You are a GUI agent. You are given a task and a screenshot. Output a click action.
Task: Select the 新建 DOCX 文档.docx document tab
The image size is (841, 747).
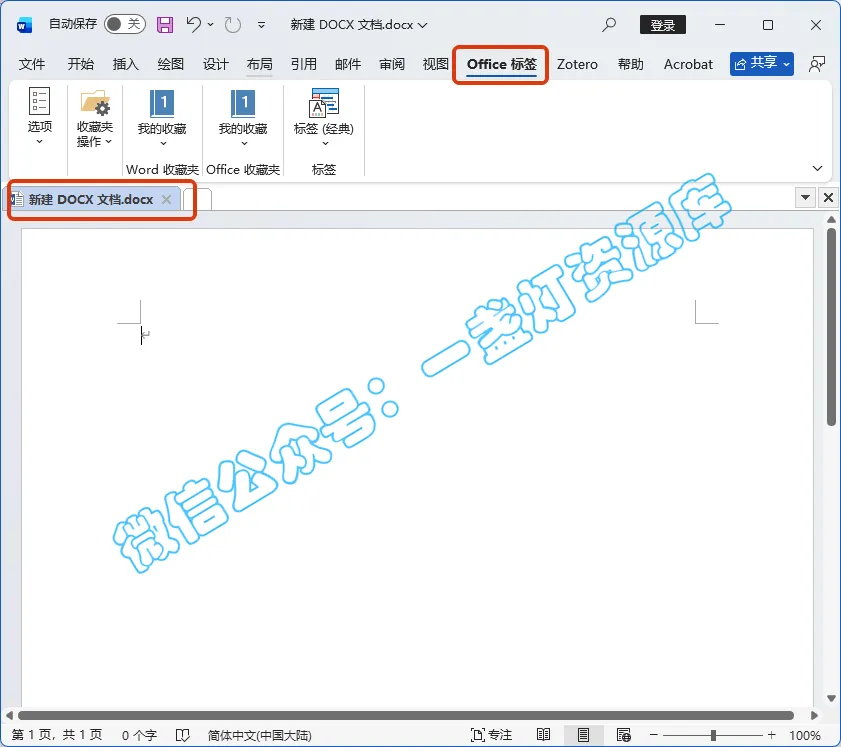click(x=90, y=199)
